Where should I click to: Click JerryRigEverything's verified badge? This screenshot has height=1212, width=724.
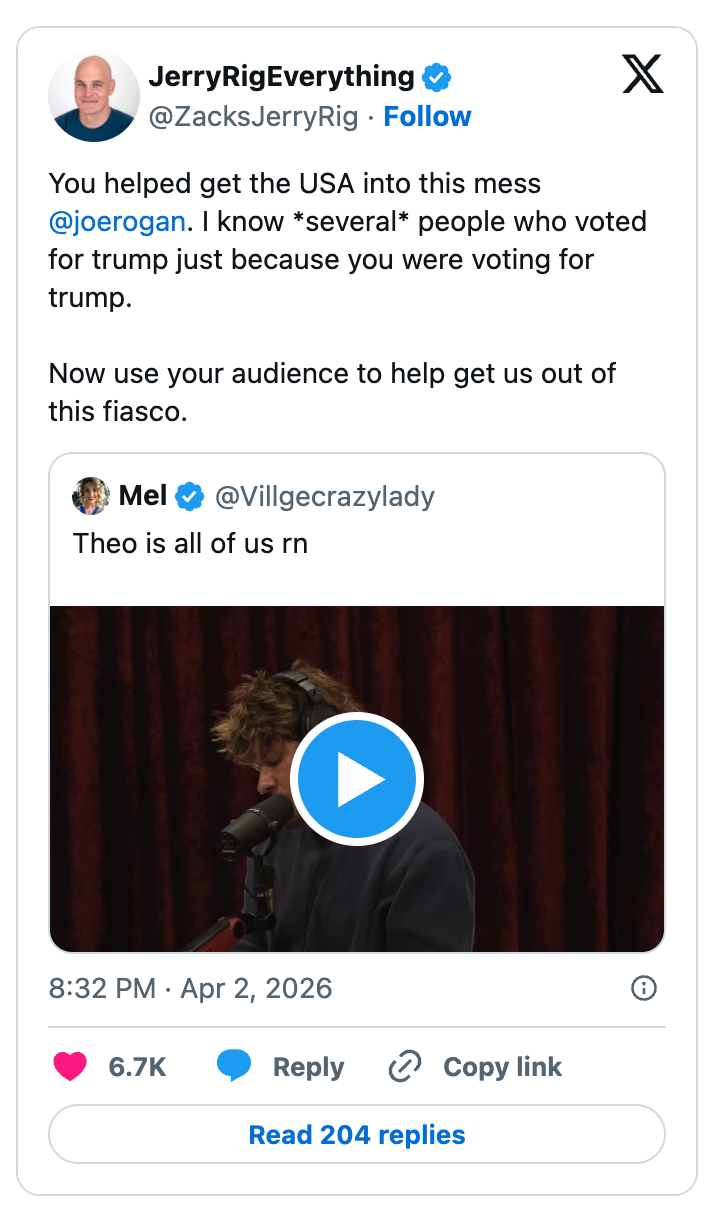tap(437, 75)
